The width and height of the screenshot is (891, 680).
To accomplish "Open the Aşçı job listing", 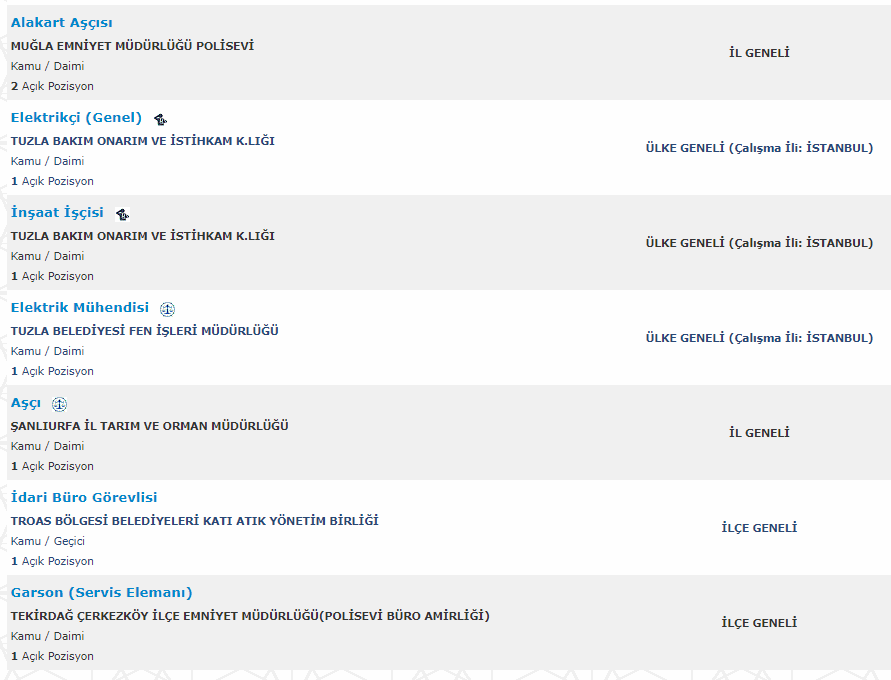I will click(26, 402).
